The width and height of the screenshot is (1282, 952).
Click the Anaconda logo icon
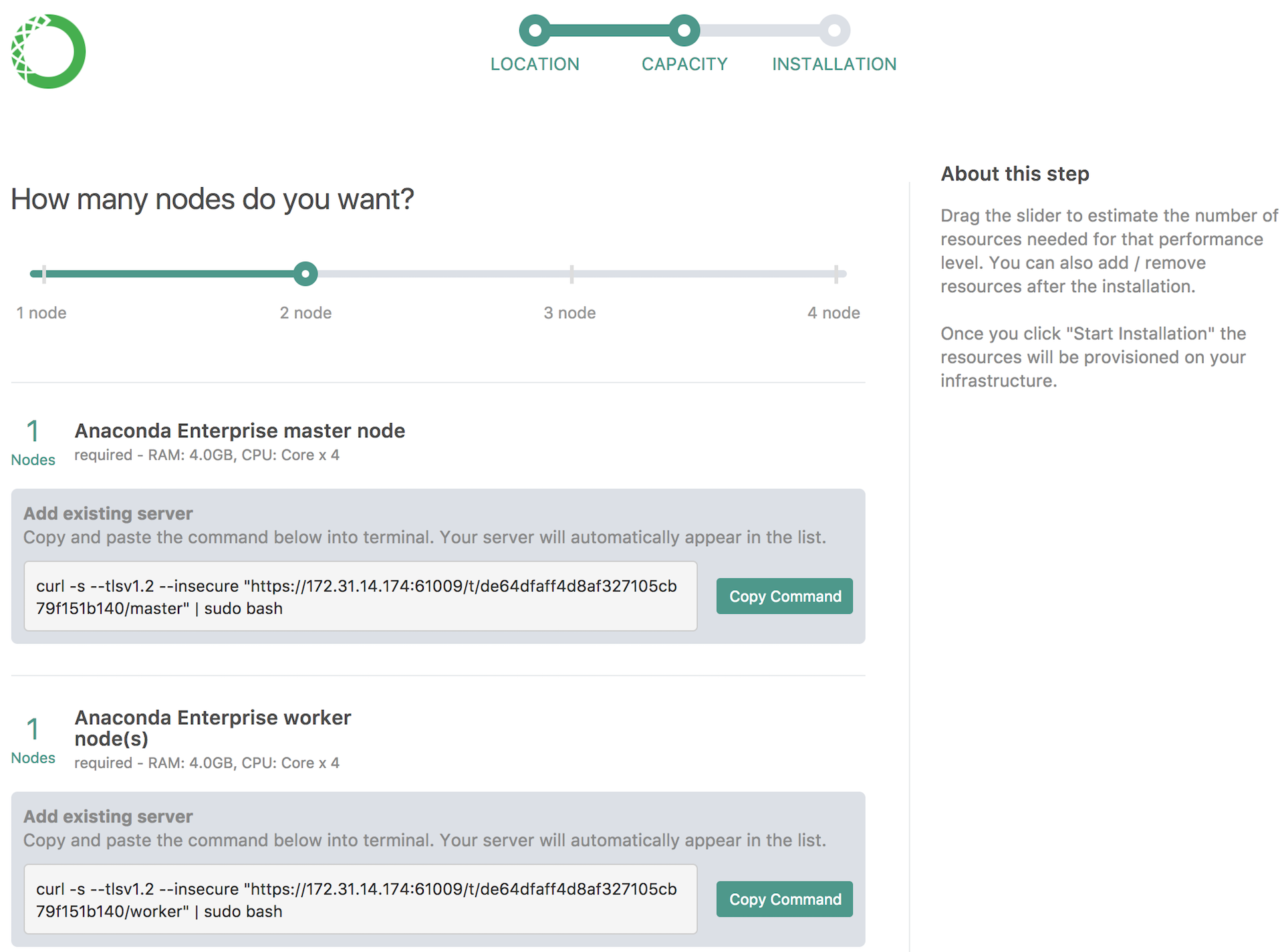pos(48,51)
